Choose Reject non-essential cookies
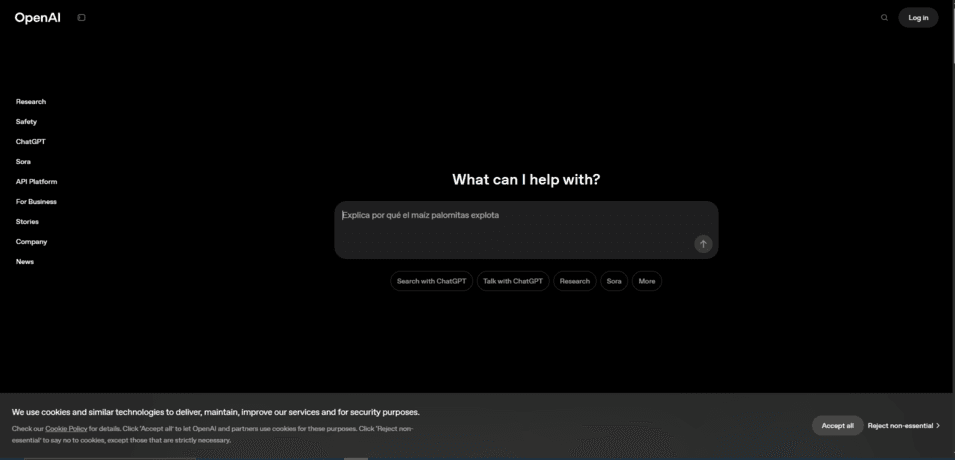This screenshot has height=460, width=955. (x=904, y=426)
